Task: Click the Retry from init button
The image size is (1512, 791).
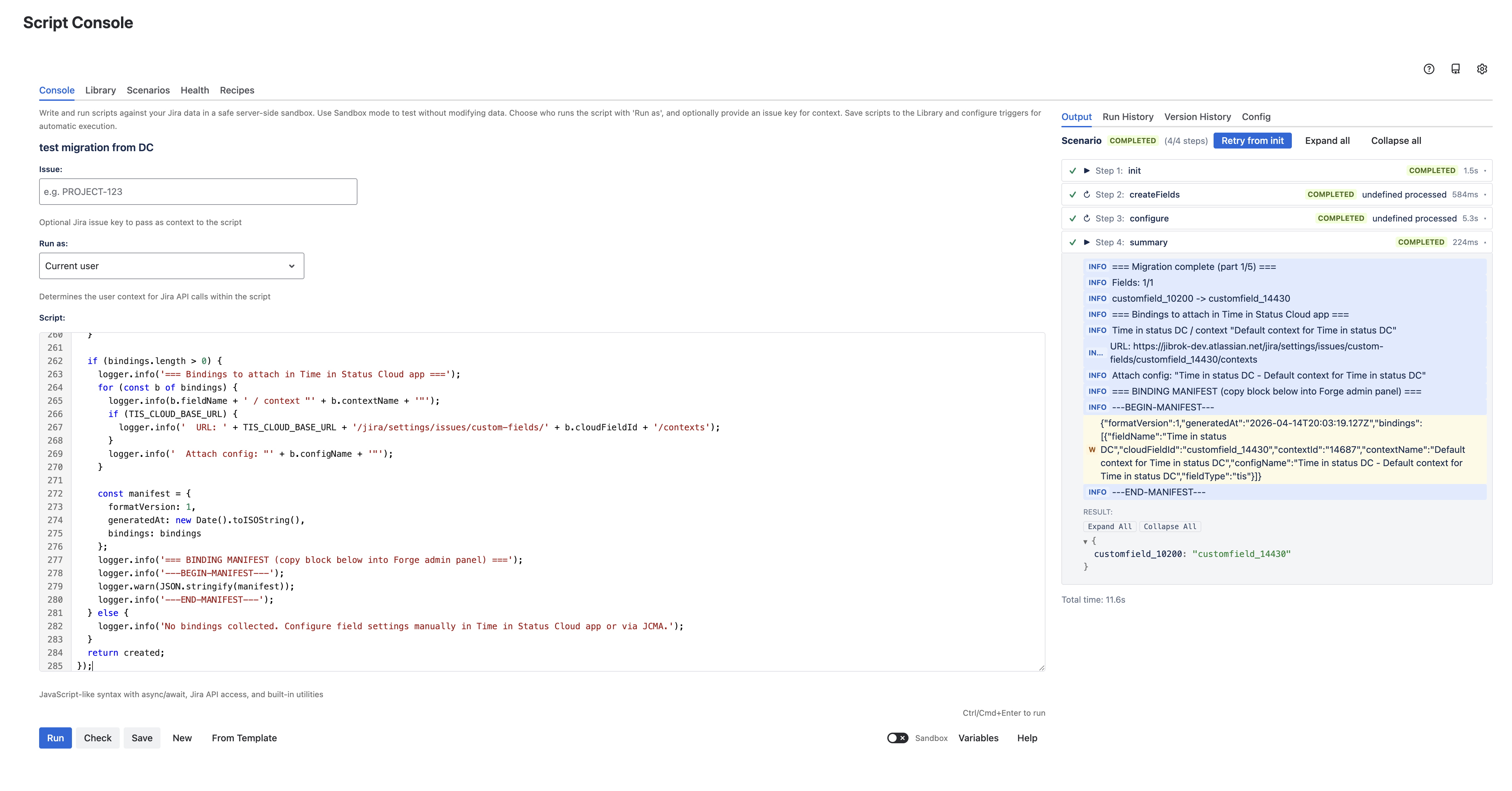Action: tap(1252, 140)
